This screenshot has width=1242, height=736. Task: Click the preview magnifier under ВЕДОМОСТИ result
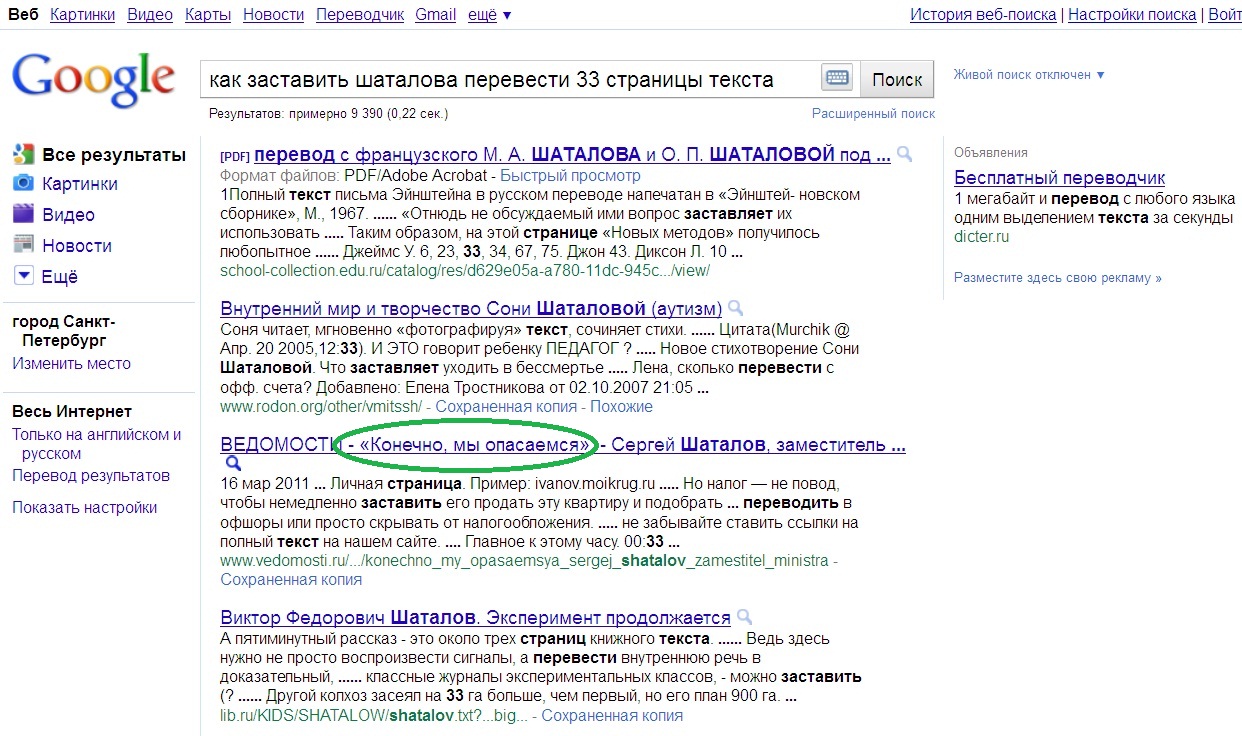coord(233,464)
